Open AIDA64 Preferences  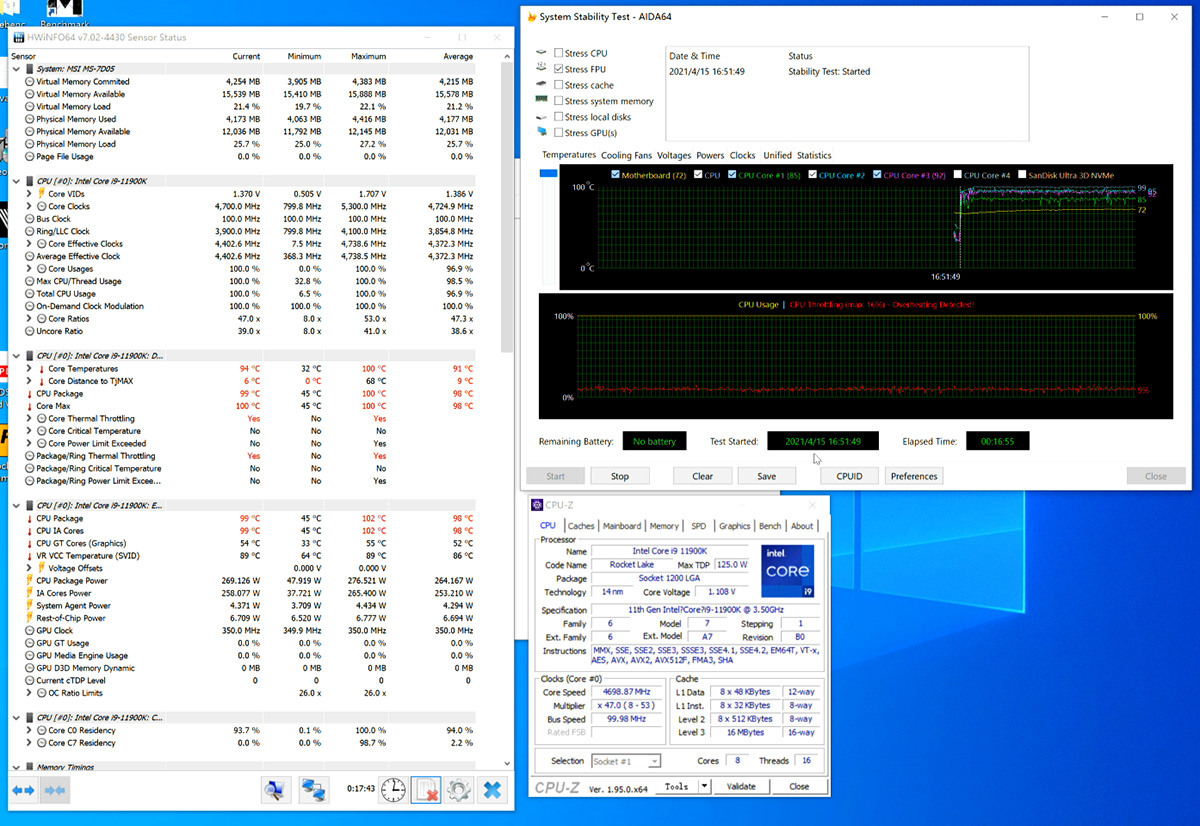tap(914, 476)
